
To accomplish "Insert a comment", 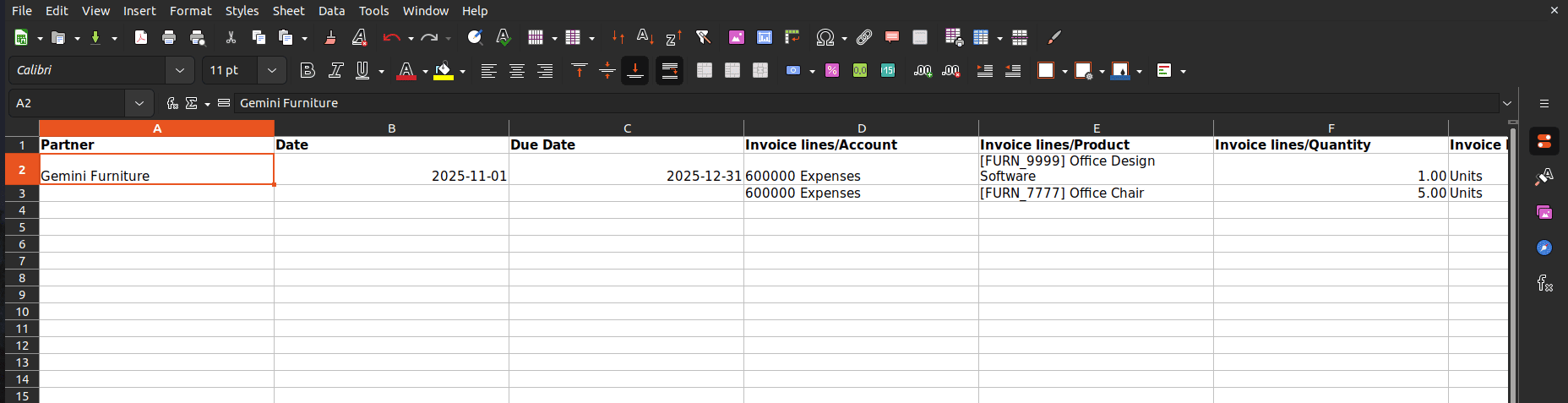I will pyautogui.click(x=892, y=37).
